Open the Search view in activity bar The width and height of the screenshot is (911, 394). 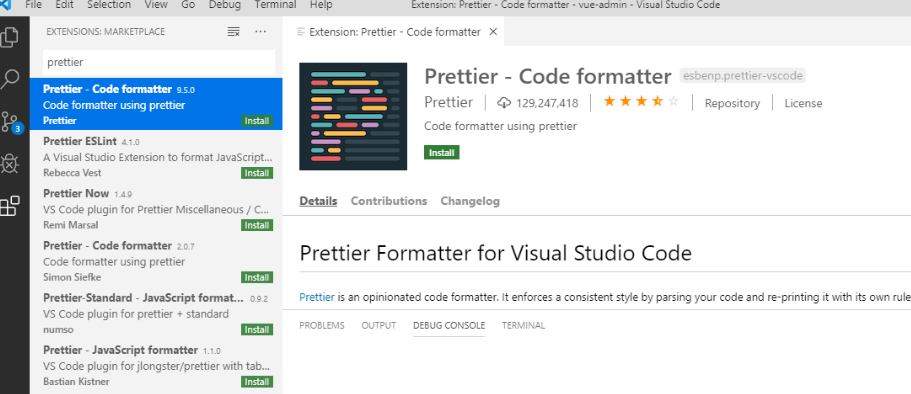[9, 79]
